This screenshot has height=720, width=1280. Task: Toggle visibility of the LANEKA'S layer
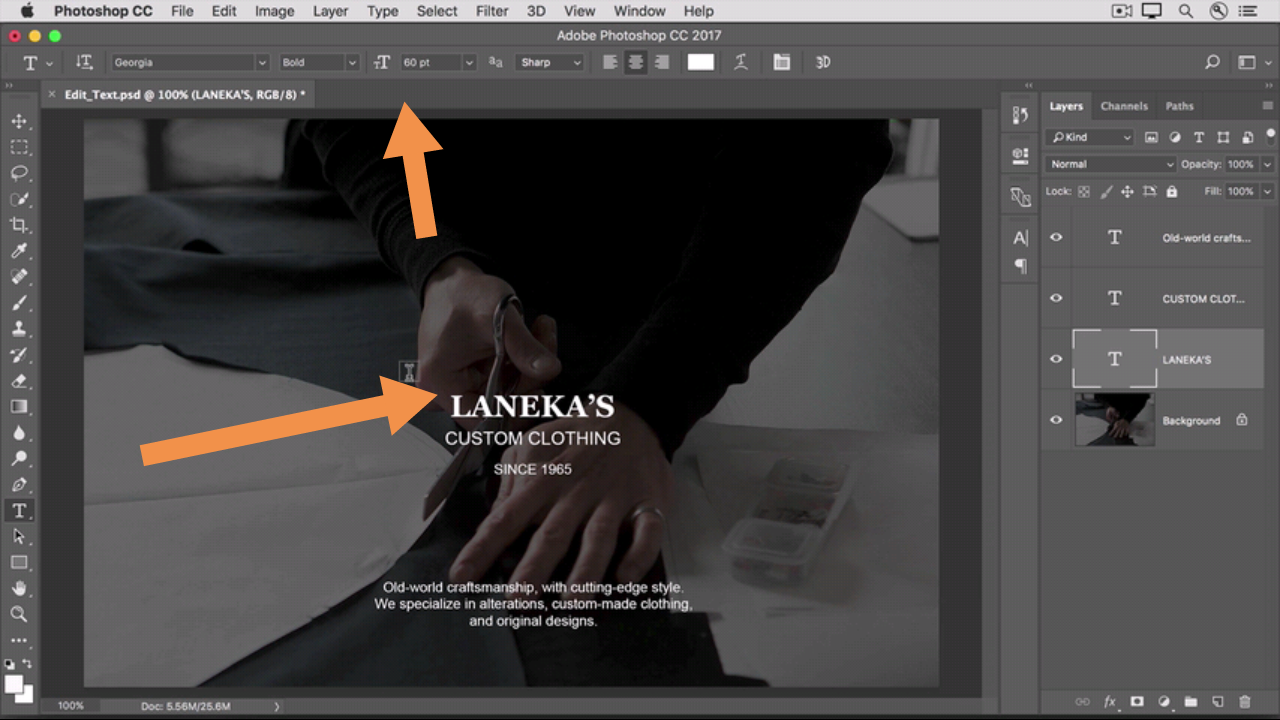click(1056, 359)
